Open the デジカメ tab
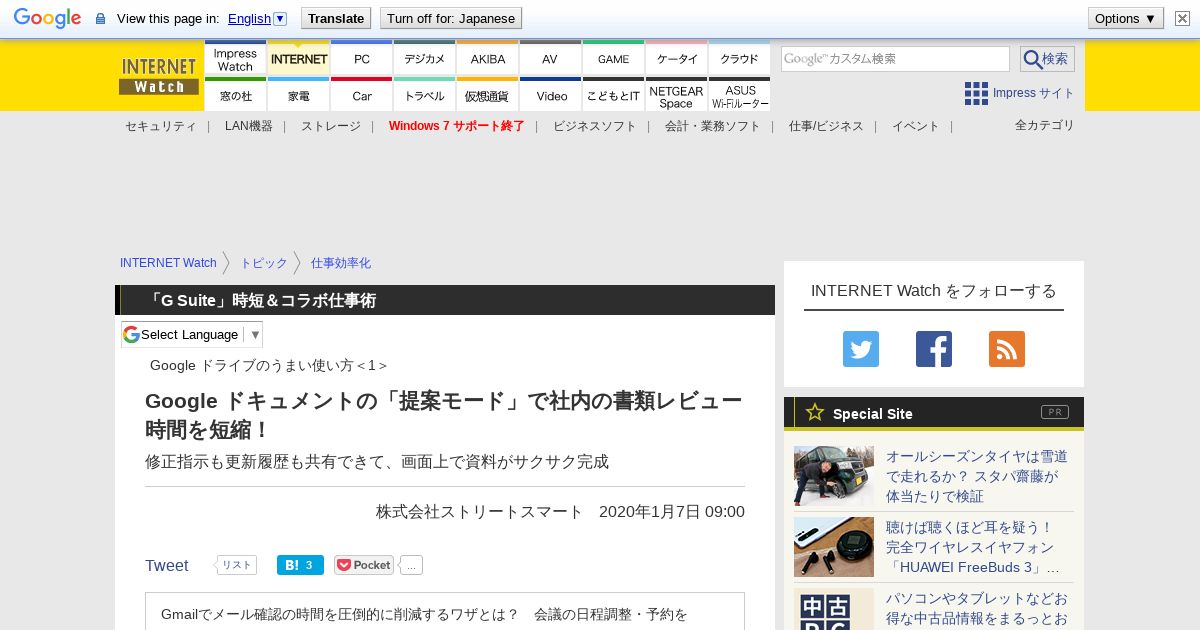Viewport: 1200px width, 630px height. point(424,59)
